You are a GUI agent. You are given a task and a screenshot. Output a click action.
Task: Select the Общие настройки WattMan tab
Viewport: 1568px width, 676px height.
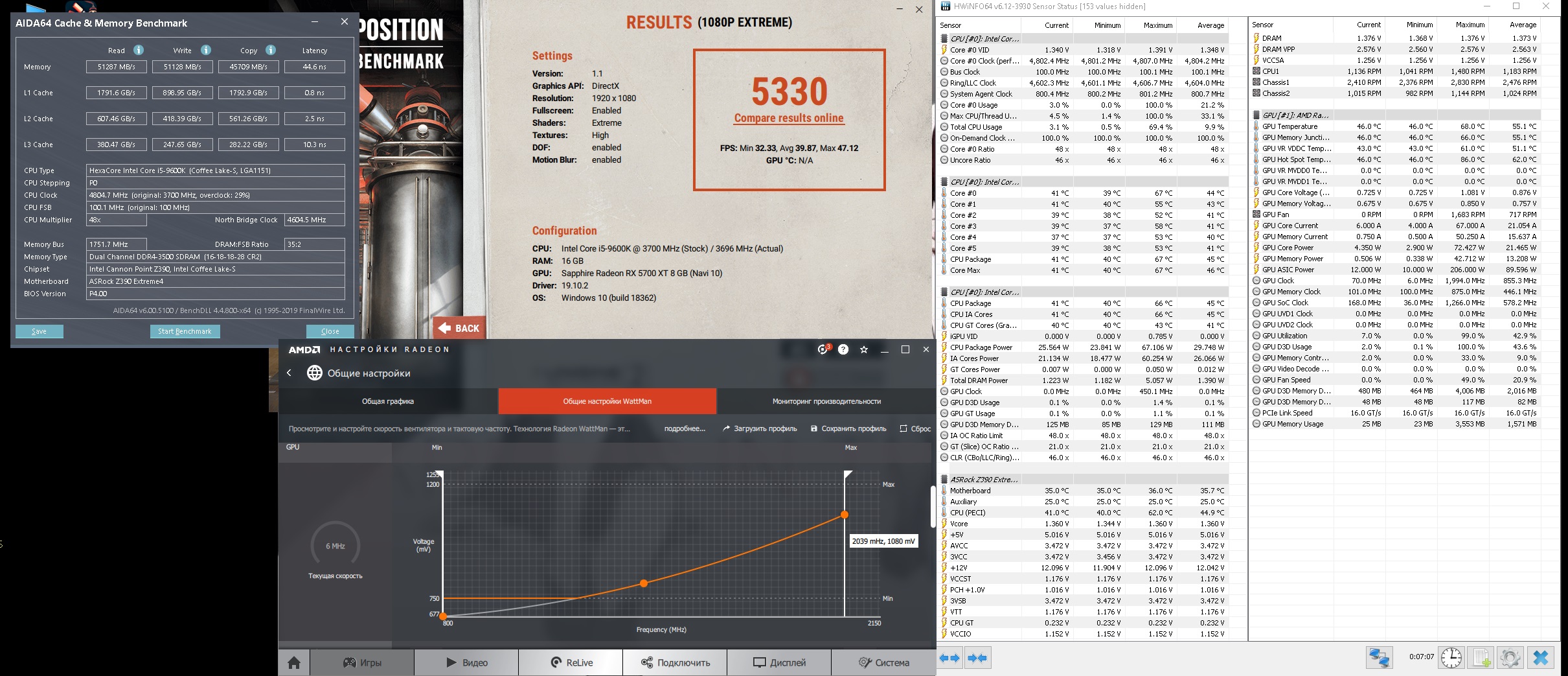(608, 401)
